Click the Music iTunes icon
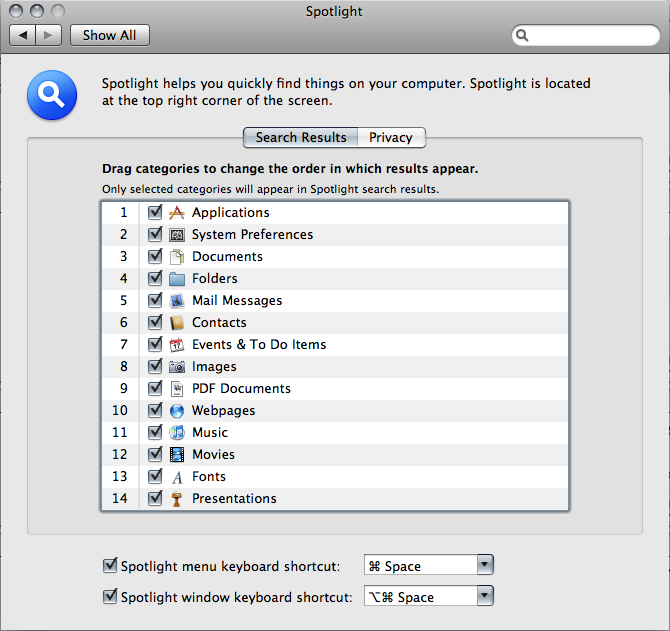This screenshot has width=670, height=631. (176, 433)
